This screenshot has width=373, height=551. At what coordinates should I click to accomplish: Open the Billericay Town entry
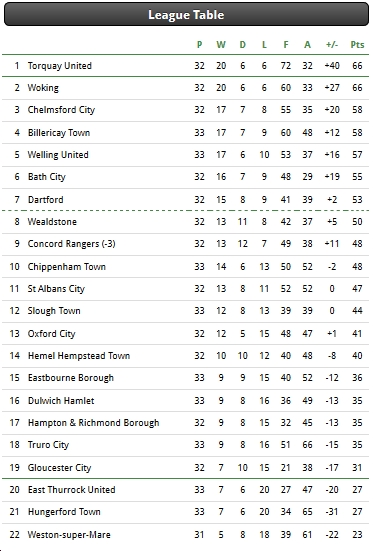point(59,132)
